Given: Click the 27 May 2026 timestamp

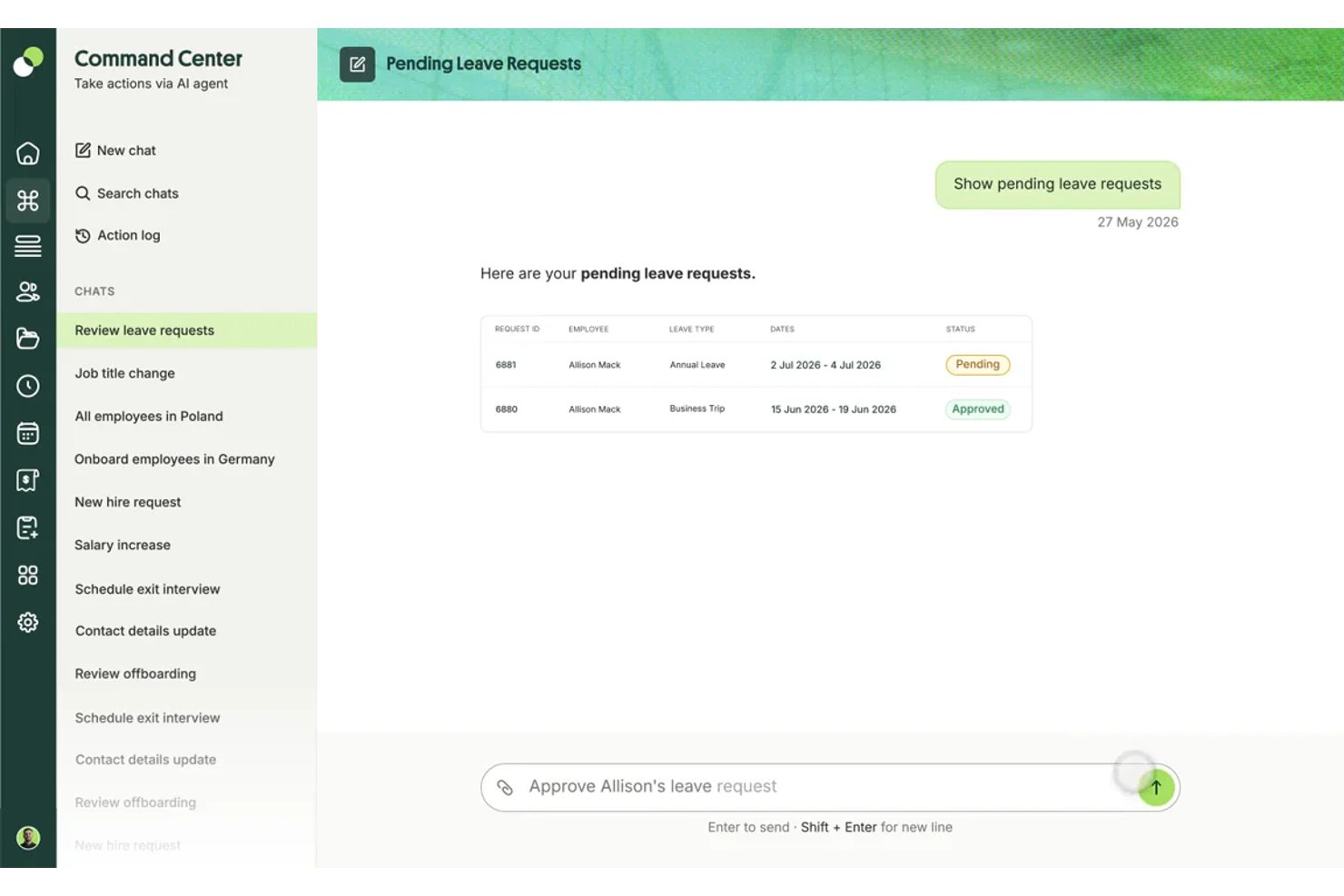Looking at the screenshot, I should (x=1138, y=222).
